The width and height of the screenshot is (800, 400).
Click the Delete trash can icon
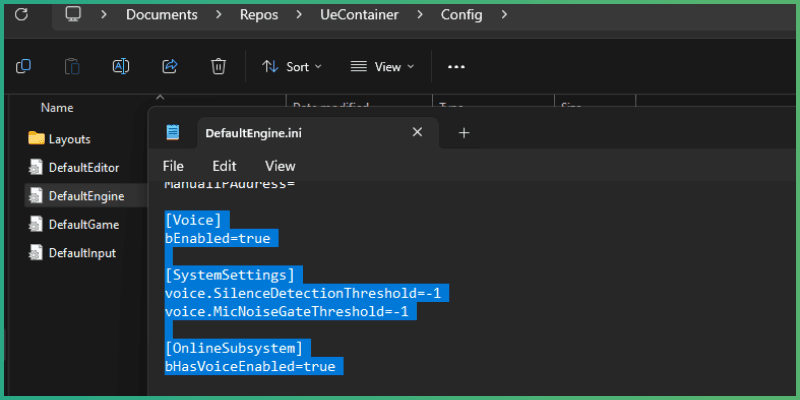pyautogui.click(x=218, y=66)
